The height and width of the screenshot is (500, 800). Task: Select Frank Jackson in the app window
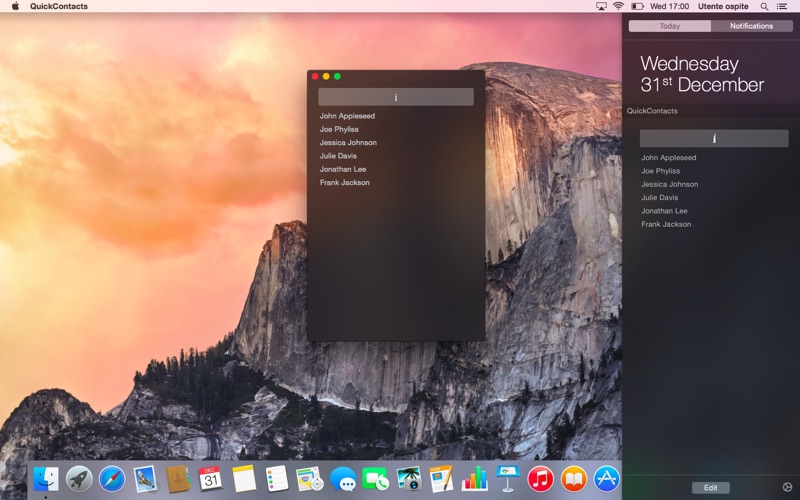344,182
